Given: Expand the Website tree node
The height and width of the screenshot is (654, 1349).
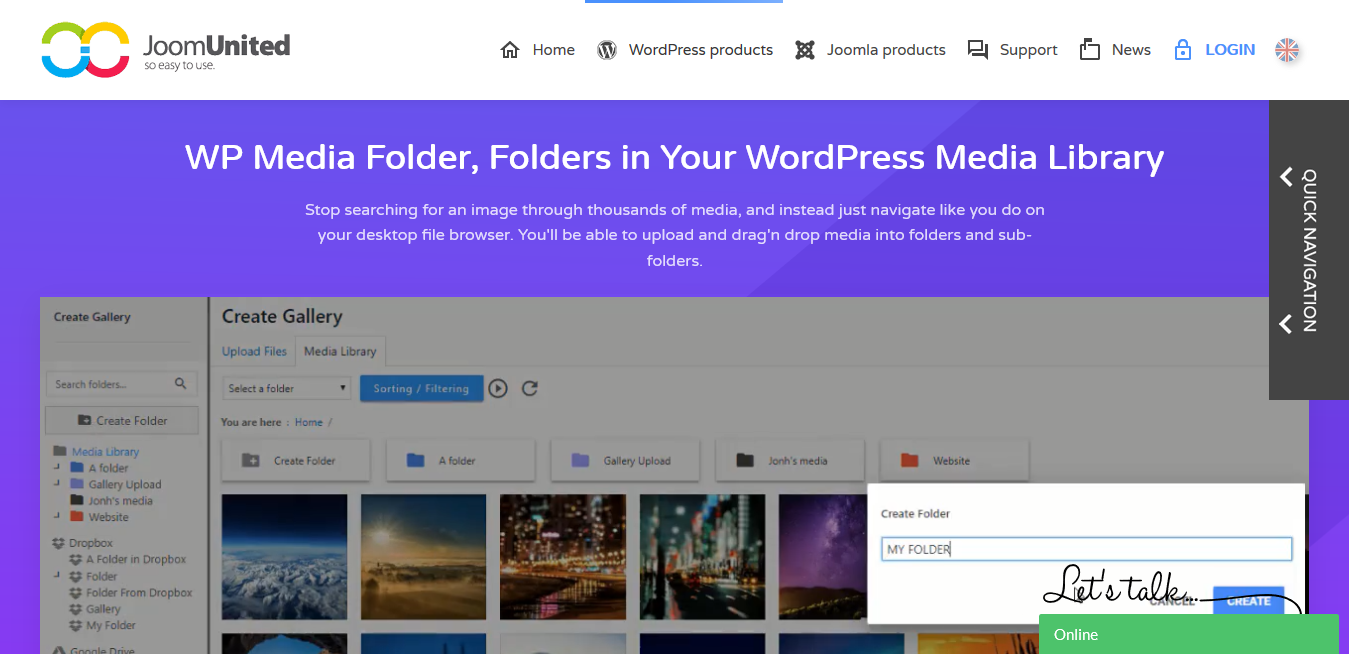Looking at the screenshot, I should (56, 516).
